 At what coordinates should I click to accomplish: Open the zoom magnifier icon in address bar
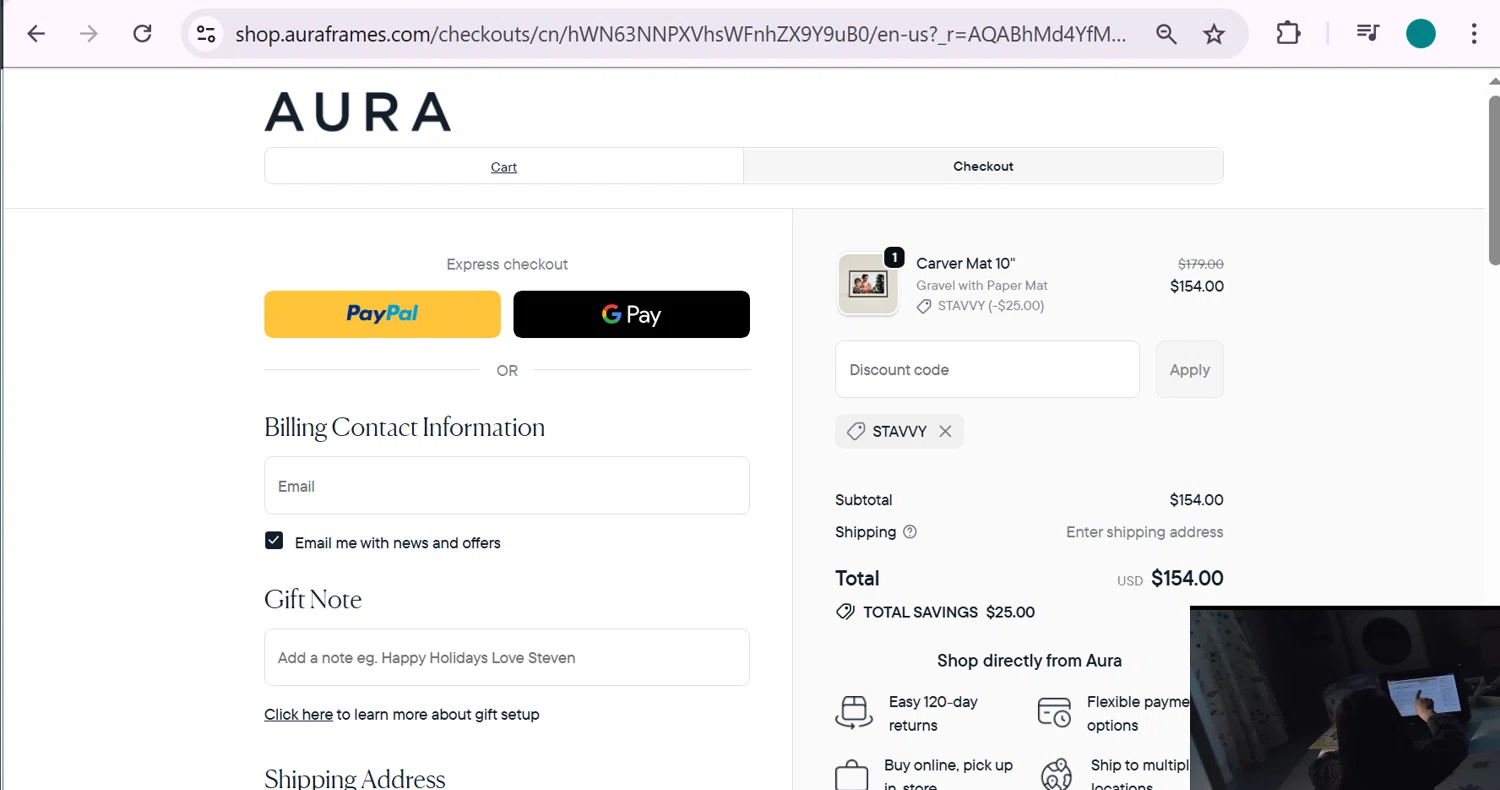tap(1166, 34)
